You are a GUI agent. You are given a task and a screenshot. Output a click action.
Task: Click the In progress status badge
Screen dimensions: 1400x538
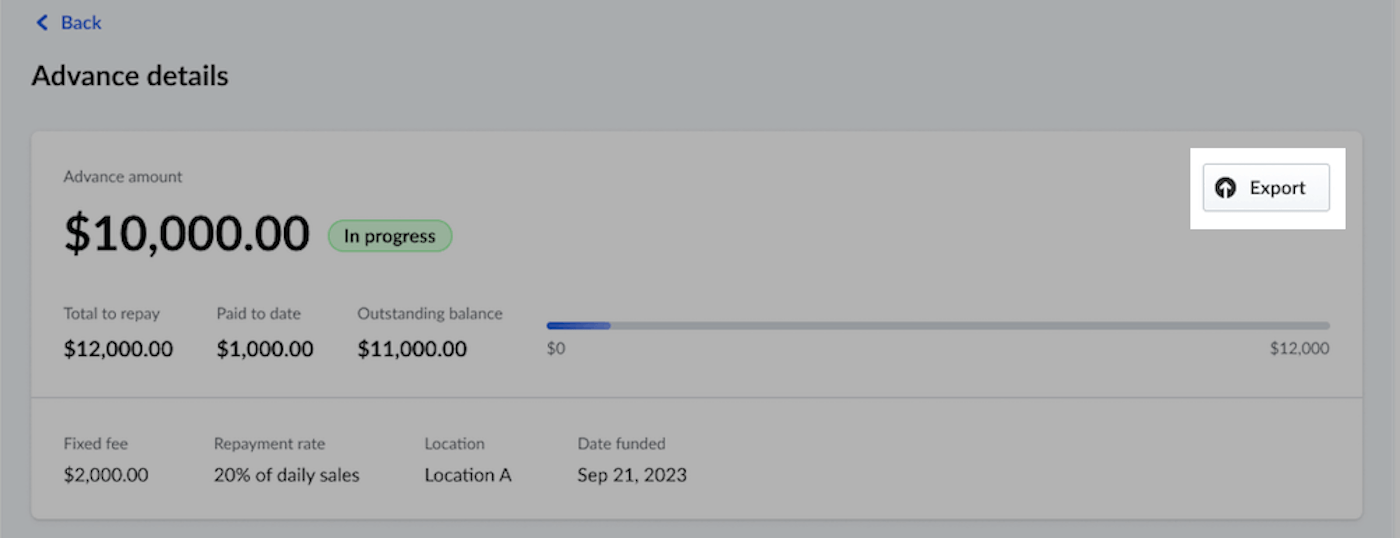pos(390,236)
